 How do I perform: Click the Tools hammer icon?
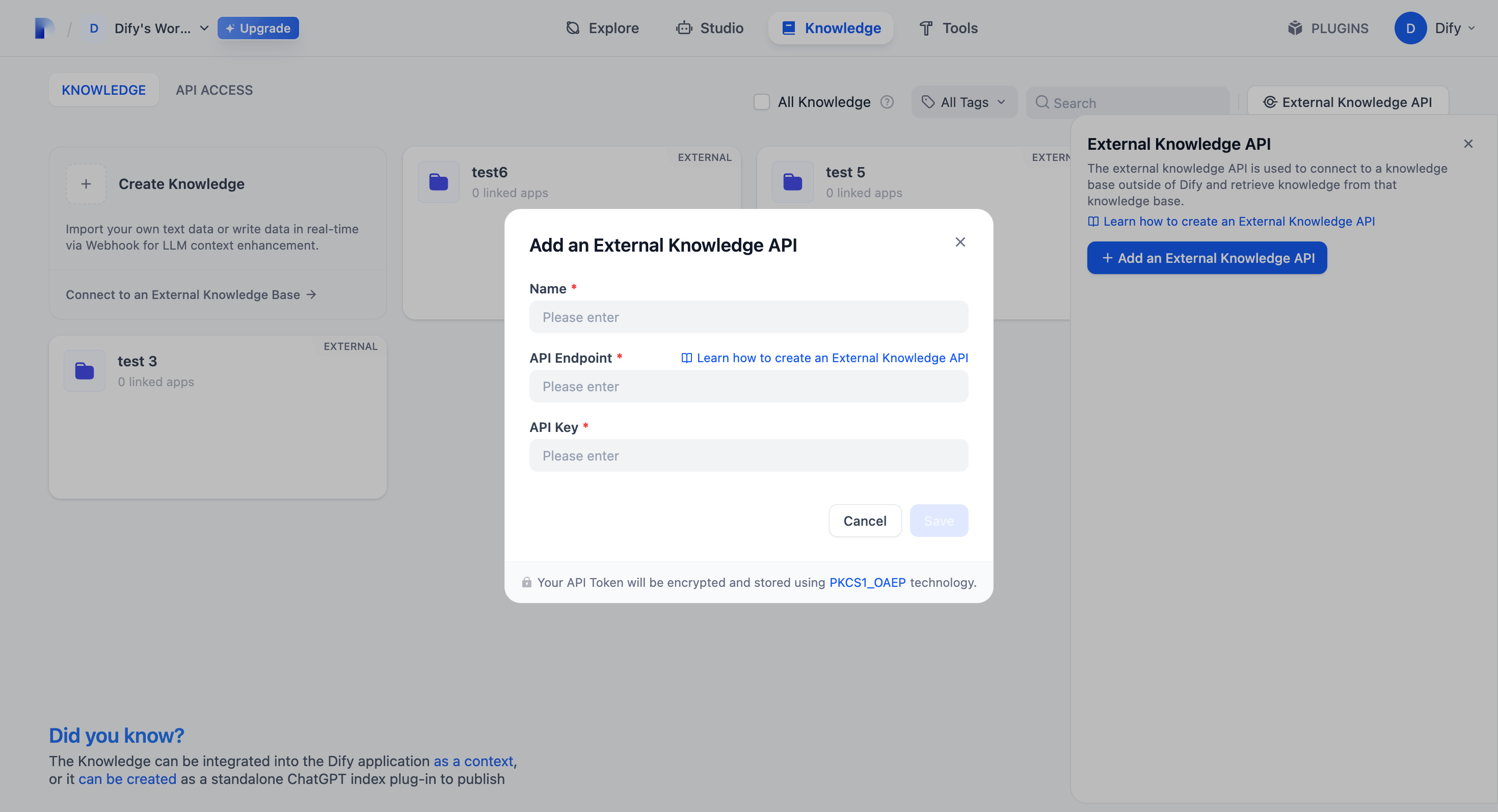coord(926,28)
